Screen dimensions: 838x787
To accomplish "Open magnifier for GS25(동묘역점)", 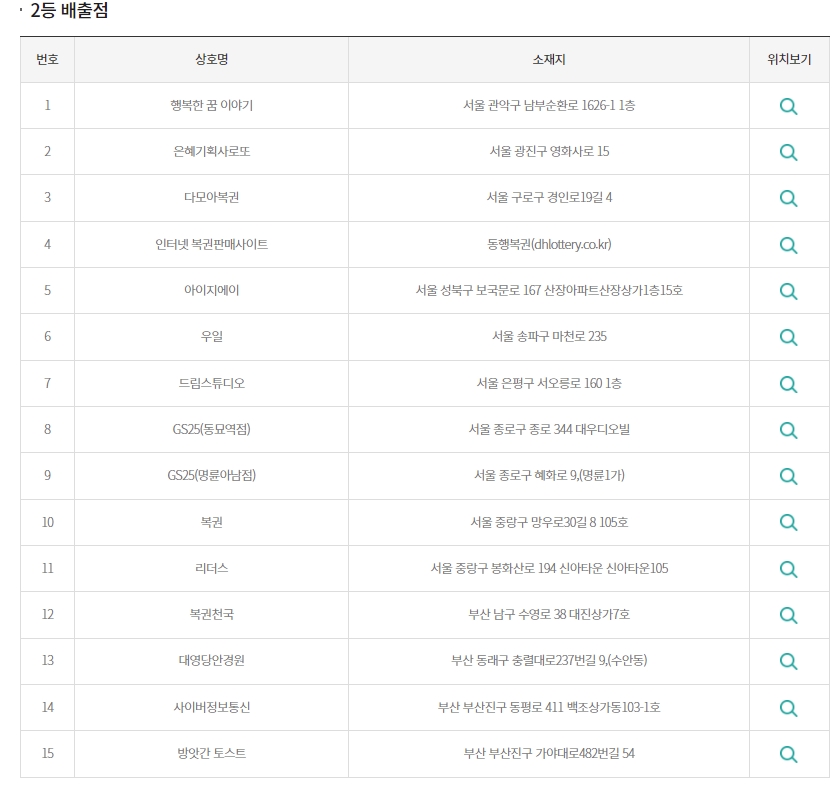I will 788,430.
